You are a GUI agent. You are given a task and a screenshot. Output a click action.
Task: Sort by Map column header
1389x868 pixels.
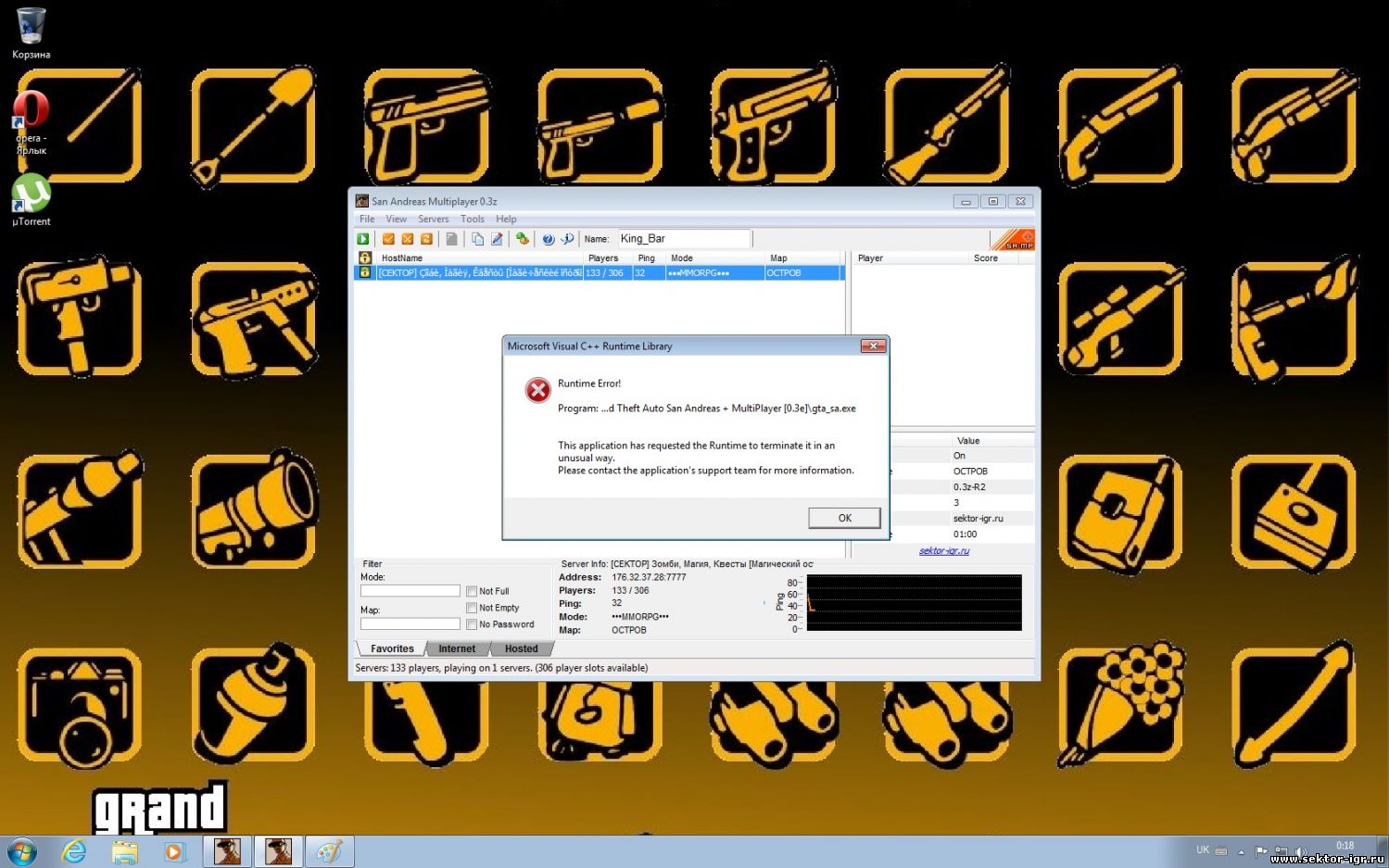(802, 258)
